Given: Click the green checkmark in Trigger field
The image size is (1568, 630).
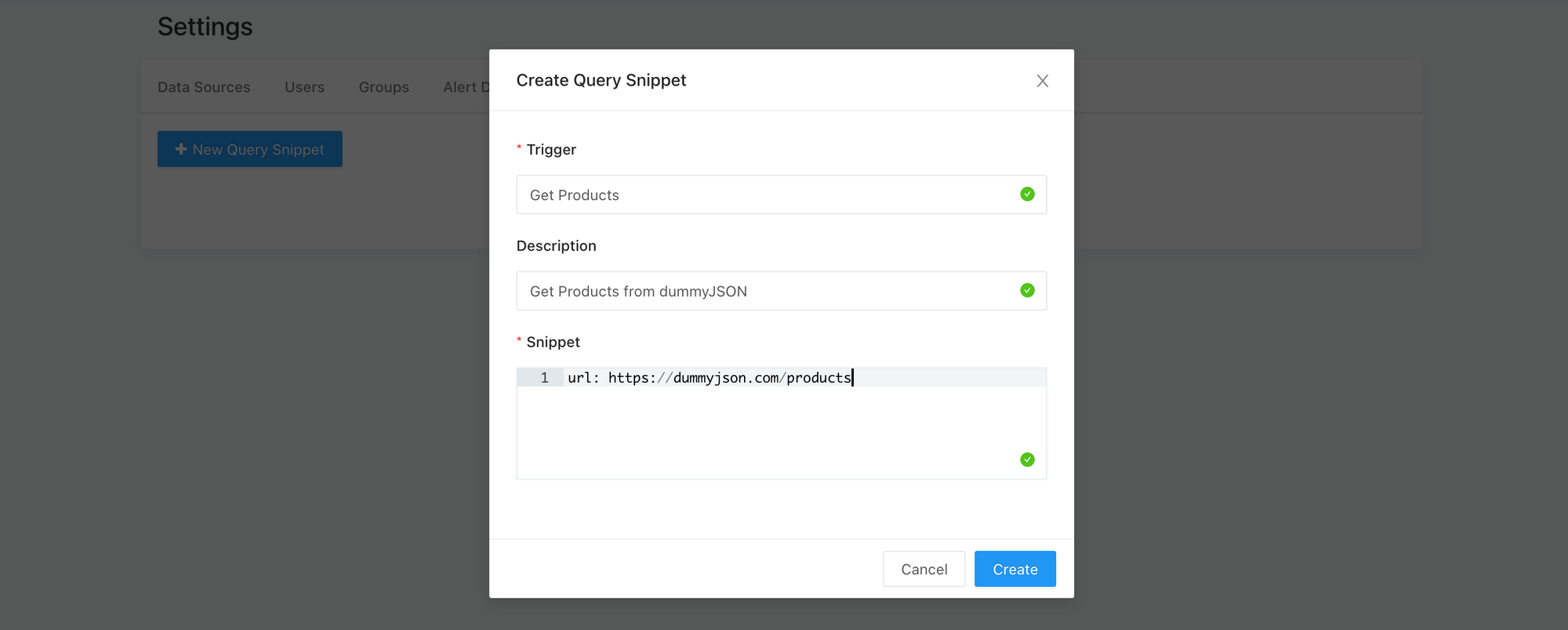Looking at the screenshot, I should [1027, 194].
